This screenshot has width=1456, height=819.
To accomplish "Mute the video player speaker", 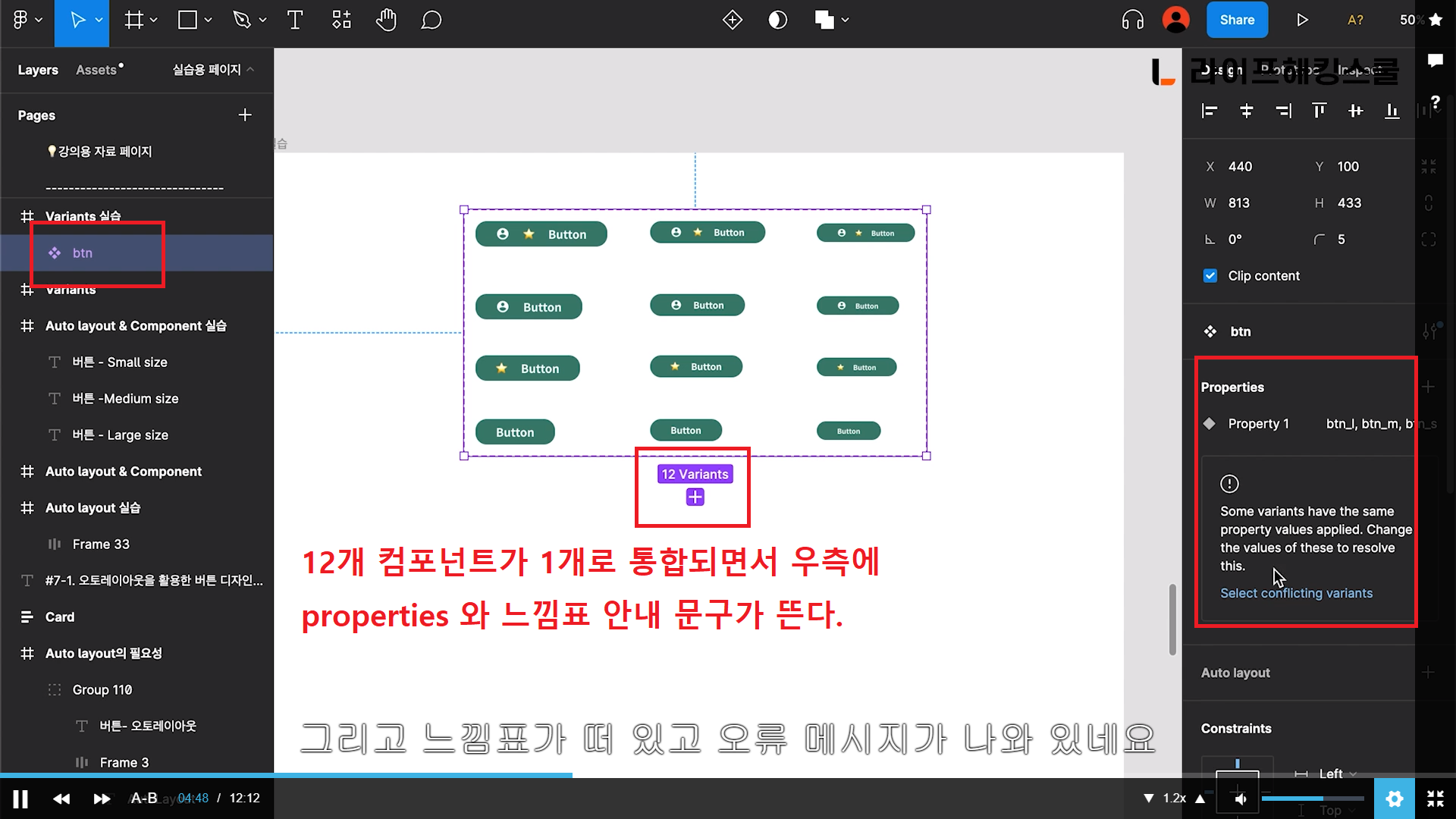I will (x=1241, y=799).
